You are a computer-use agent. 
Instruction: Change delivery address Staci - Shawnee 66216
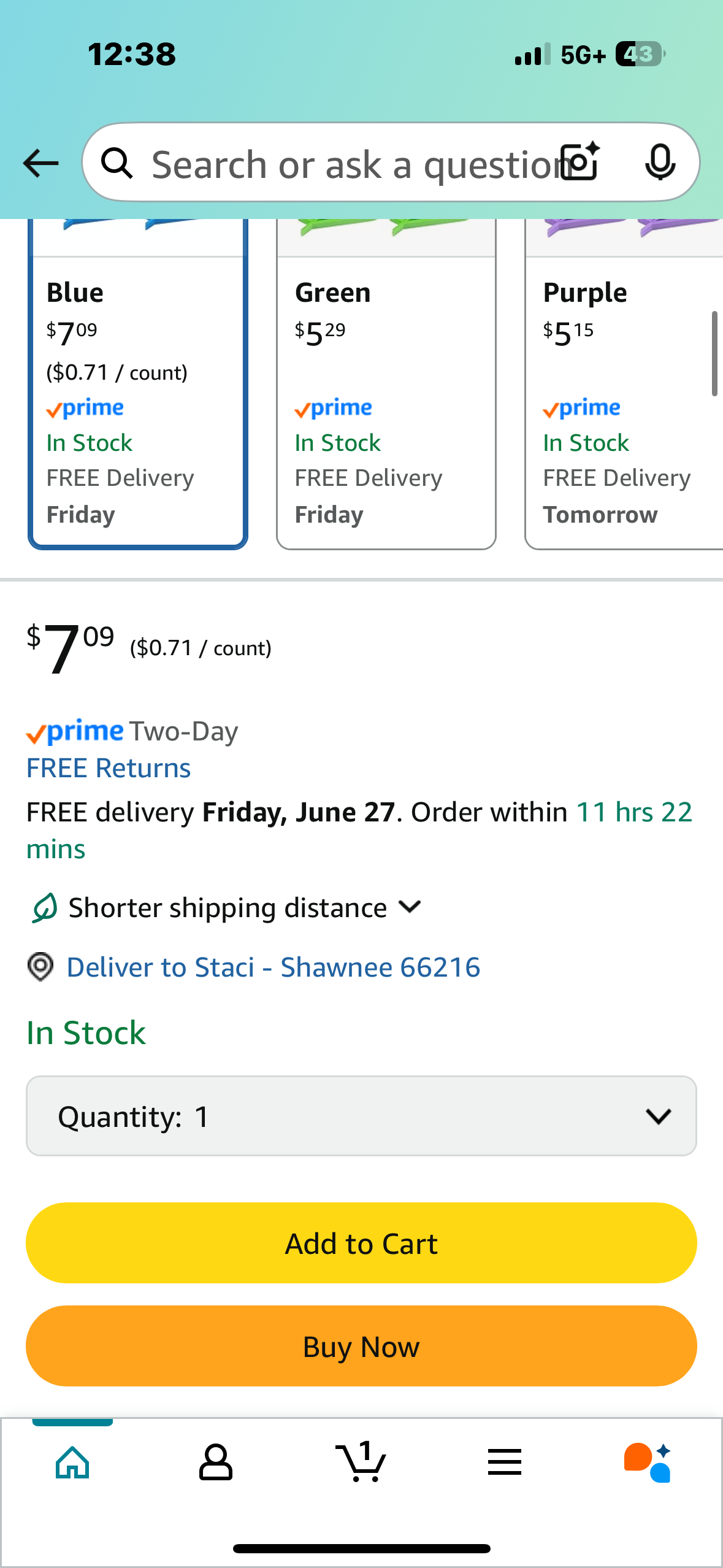click(x=273, y=967)
